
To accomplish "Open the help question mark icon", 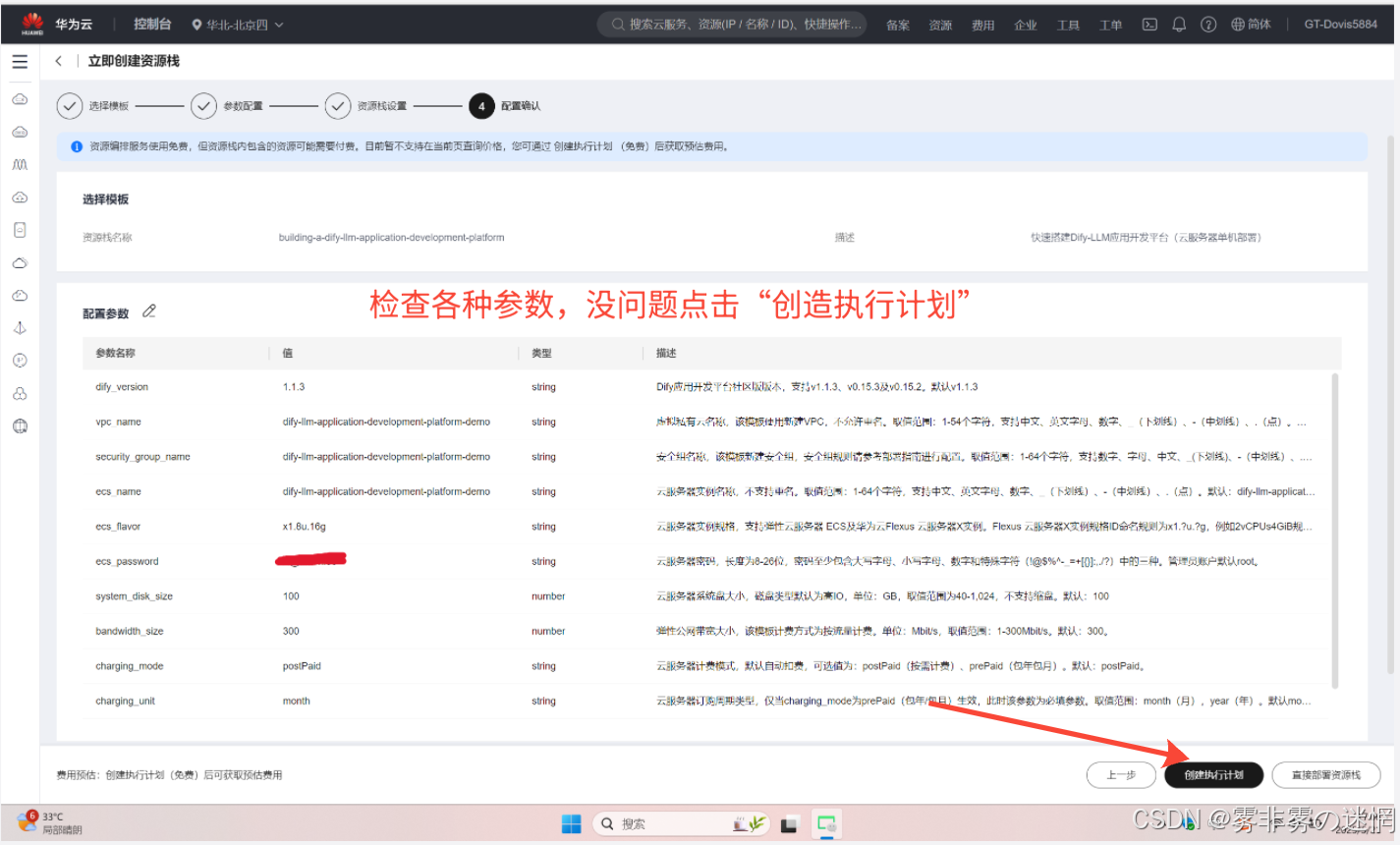I will (1208, 25).
